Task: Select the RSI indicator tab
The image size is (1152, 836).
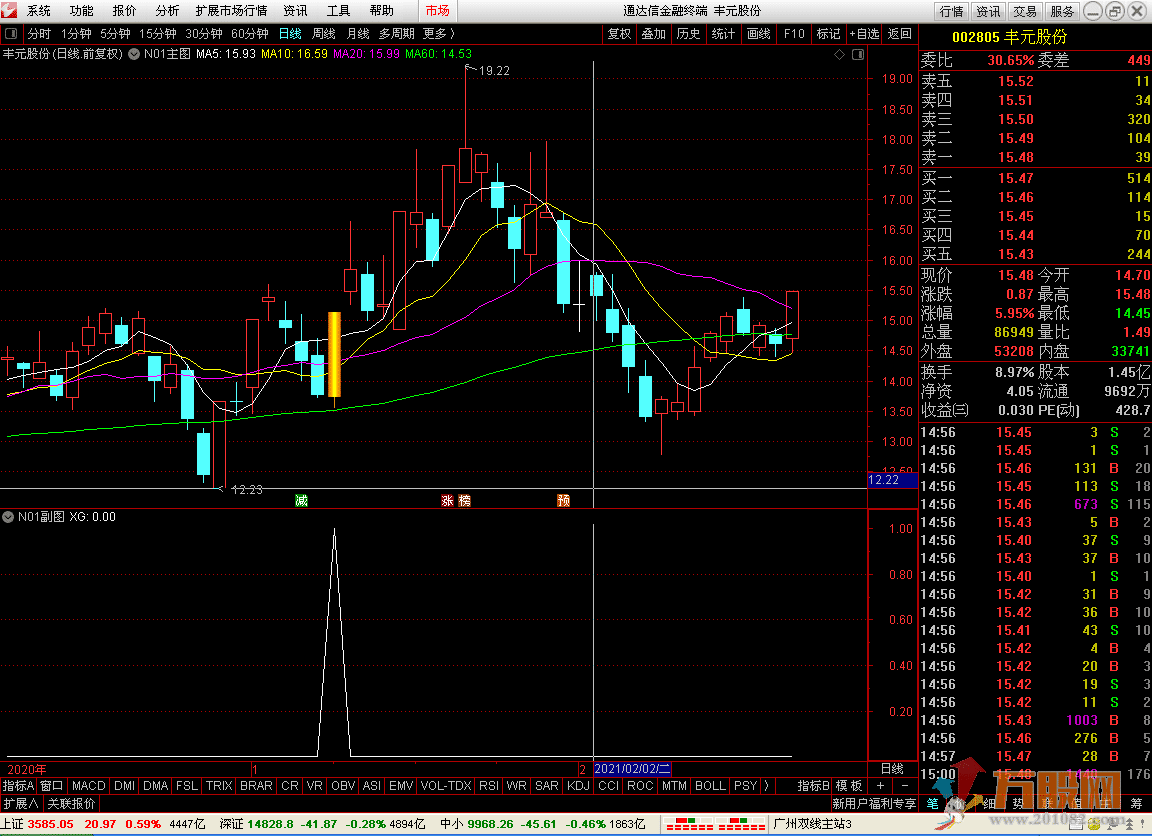Action: click(489, 785)
